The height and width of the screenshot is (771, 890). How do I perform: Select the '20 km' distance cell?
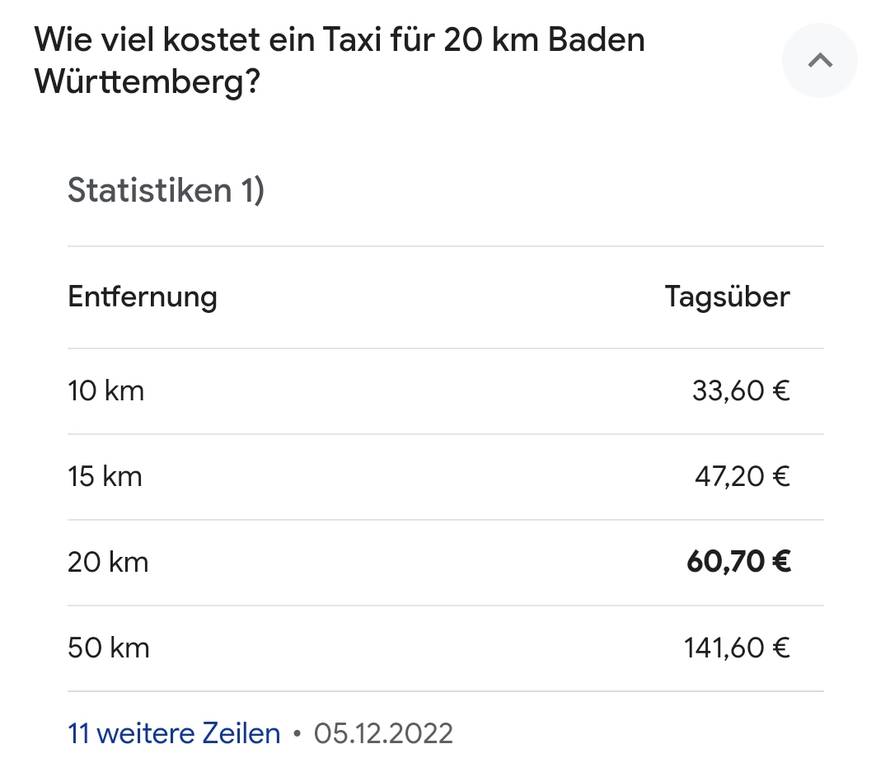click(x=108, y=562)
